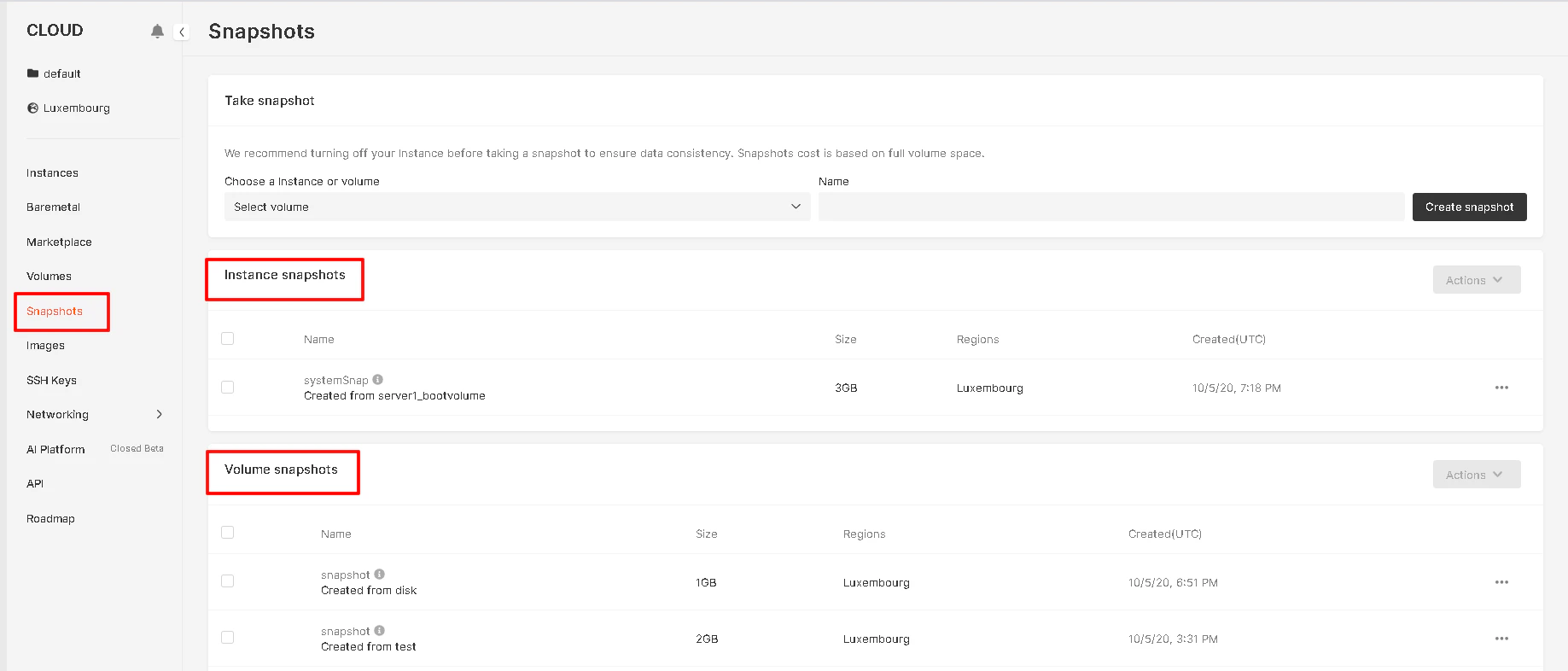Click the info icon next to systemSnap
Viewport: 1568px width, 671px height.
pyautogui.click(x=377, y=379)
